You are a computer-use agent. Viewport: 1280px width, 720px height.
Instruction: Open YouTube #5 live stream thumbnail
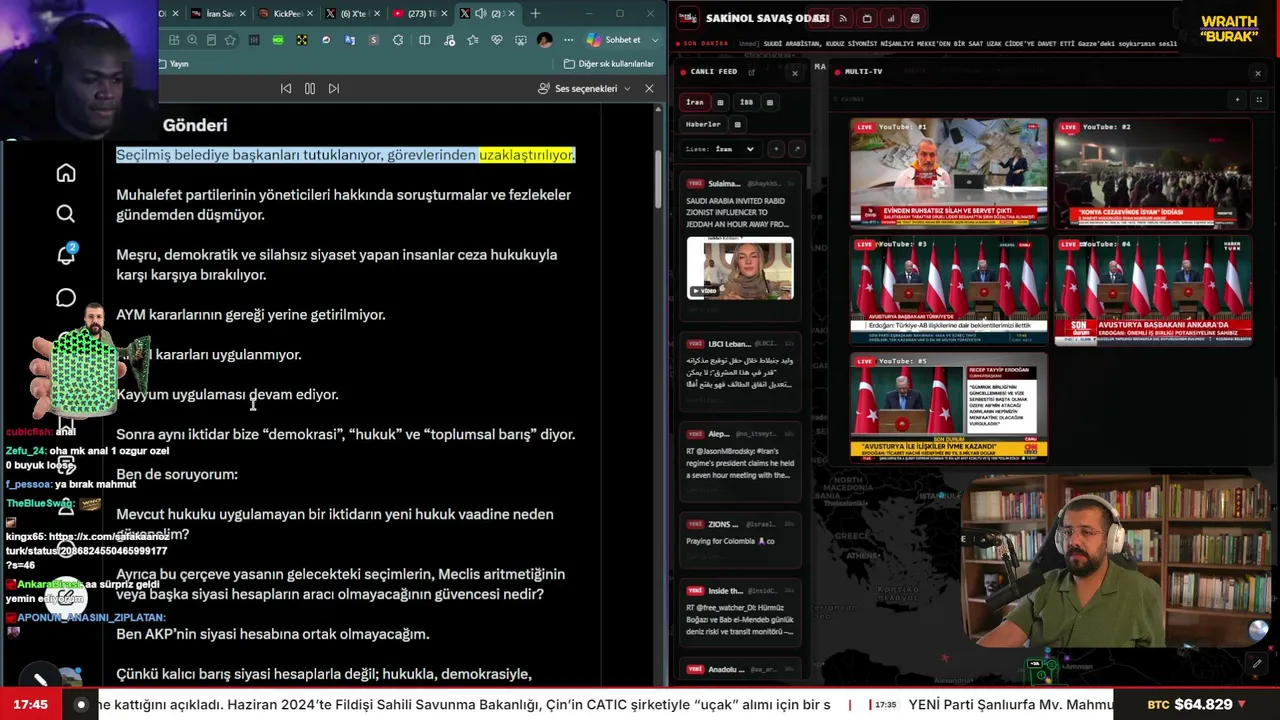click(949, 406)
